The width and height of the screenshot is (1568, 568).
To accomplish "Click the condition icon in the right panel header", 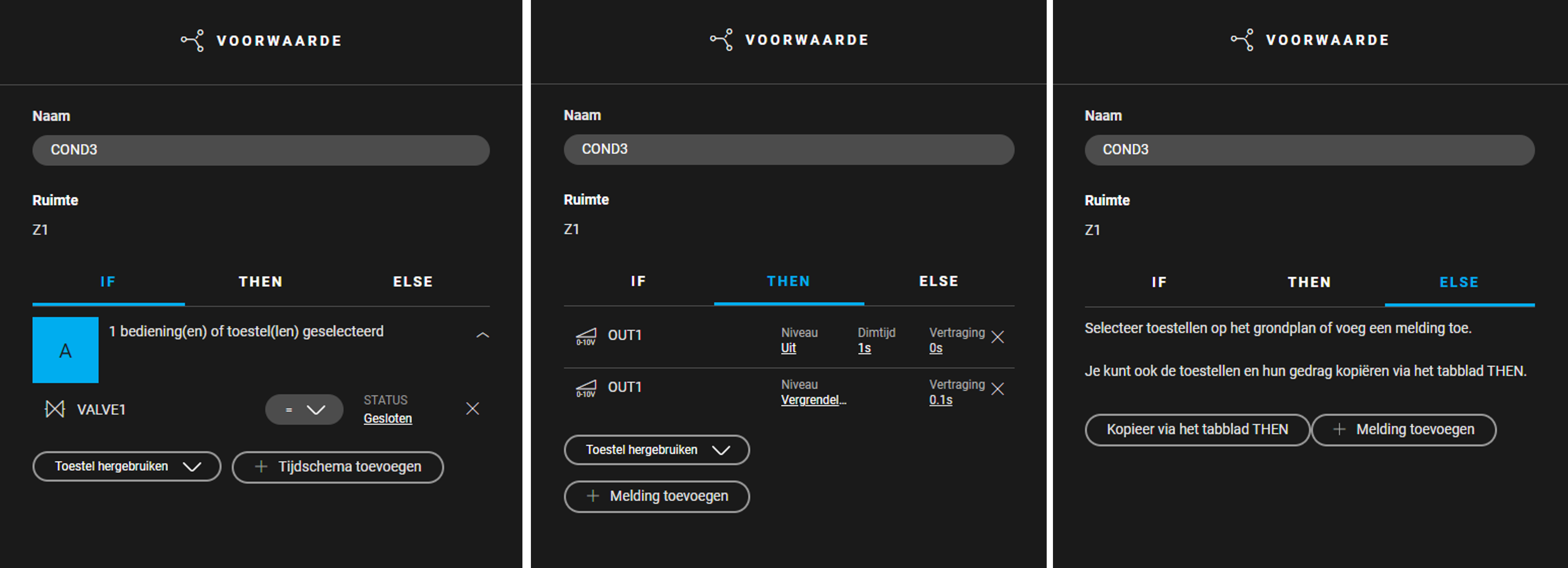I will pos(1242,39).
